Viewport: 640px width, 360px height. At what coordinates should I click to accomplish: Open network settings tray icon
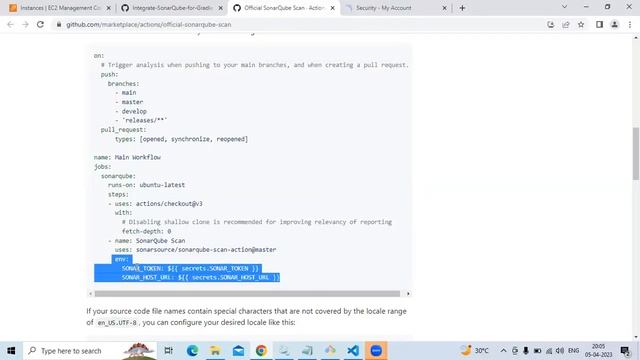[x=549, y=351]
